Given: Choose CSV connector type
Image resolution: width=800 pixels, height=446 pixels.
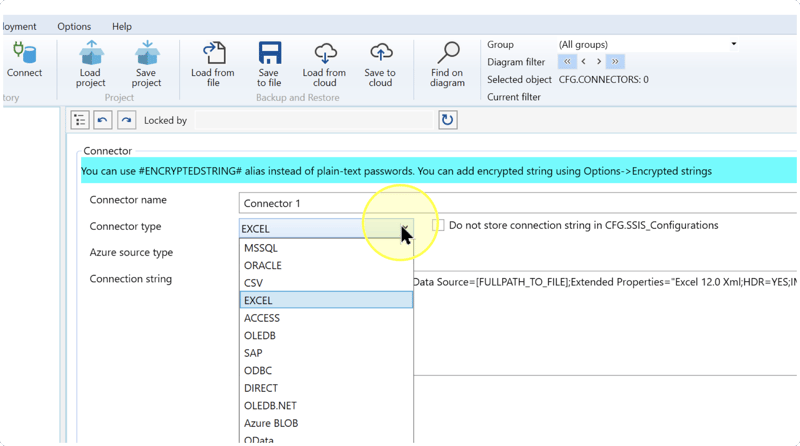Looking at the screenshot, I should (326, 283).
